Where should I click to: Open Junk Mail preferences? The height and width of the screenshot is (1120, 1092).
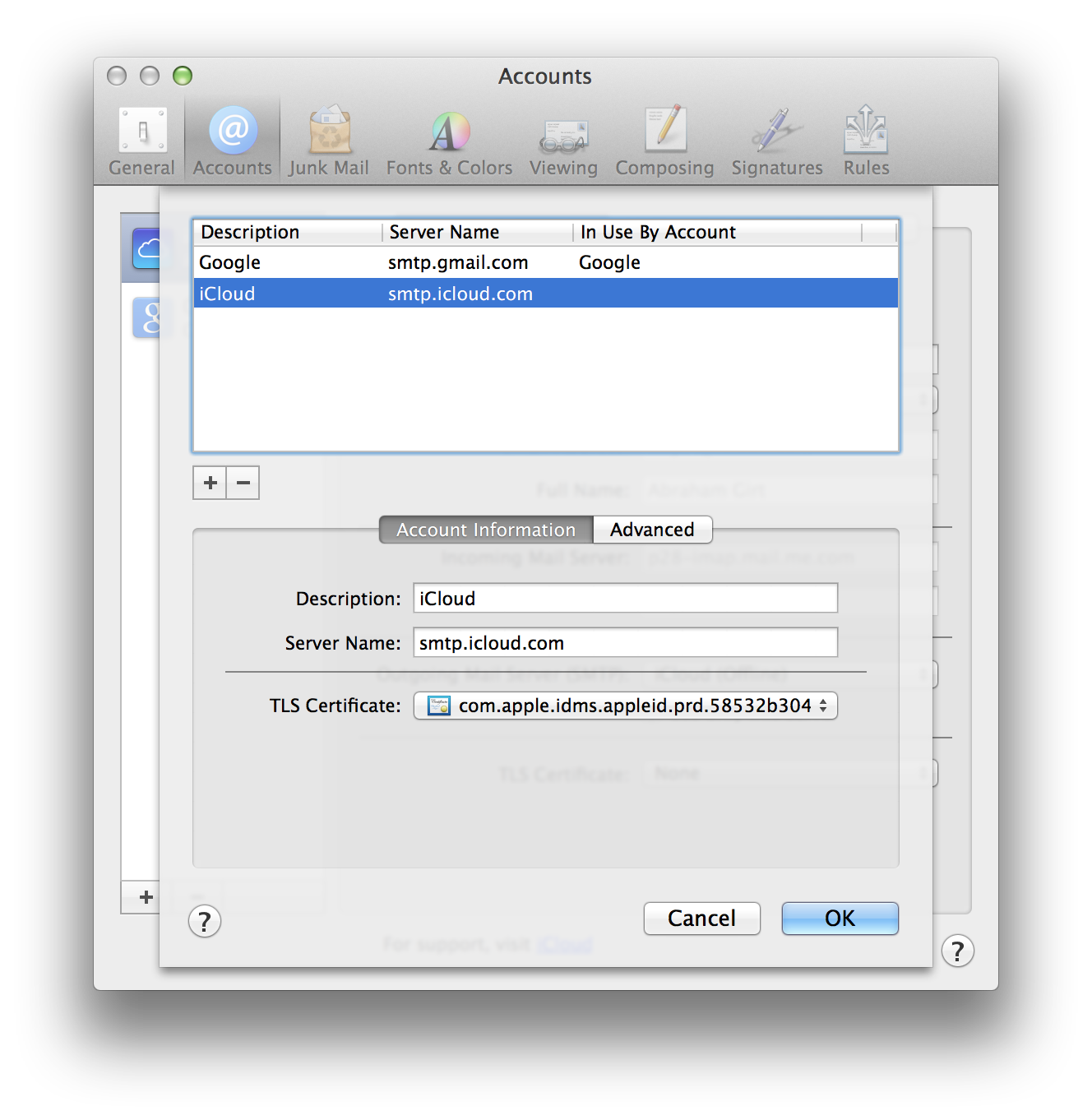(329, 141)
